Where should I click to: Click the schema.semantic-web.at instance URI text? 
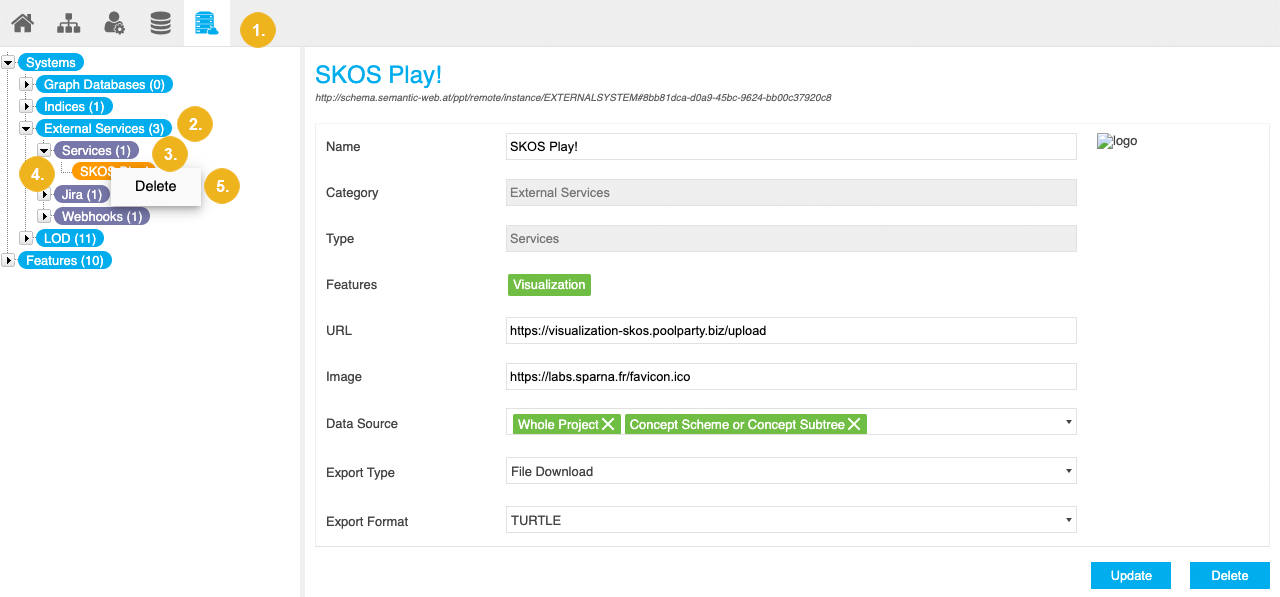(573, 98)
